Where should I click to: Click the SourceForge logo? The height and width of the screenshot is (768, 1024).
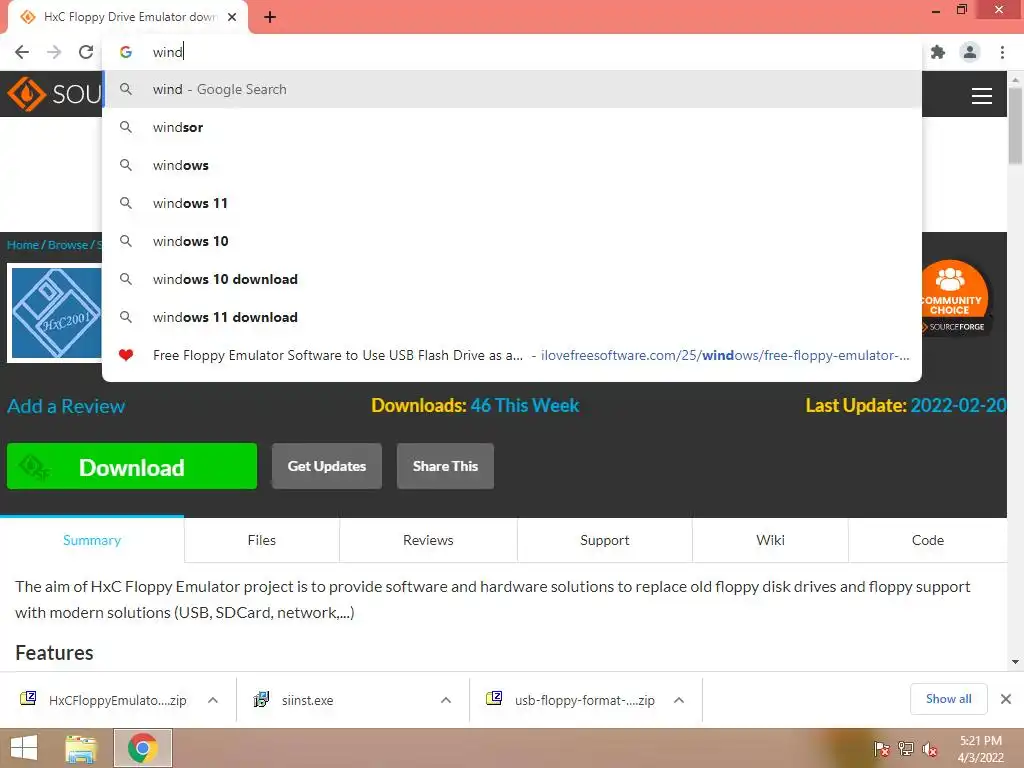(x=52, y=94)
